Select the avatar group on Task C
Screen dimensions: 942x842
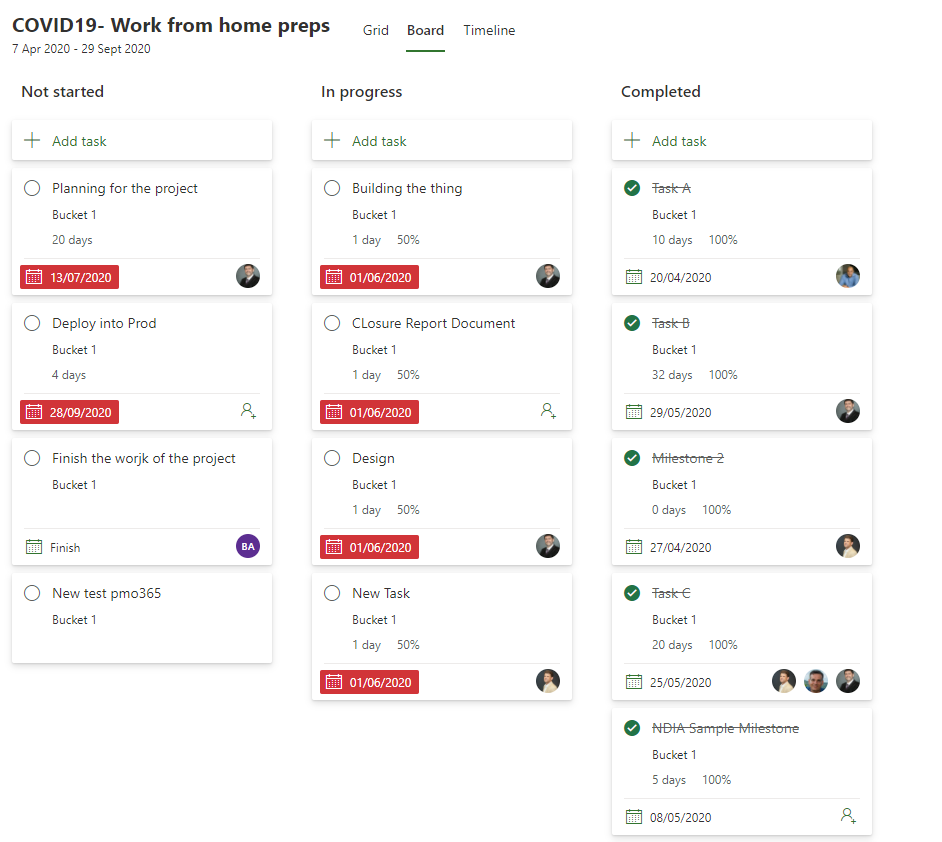pos(815,681)
